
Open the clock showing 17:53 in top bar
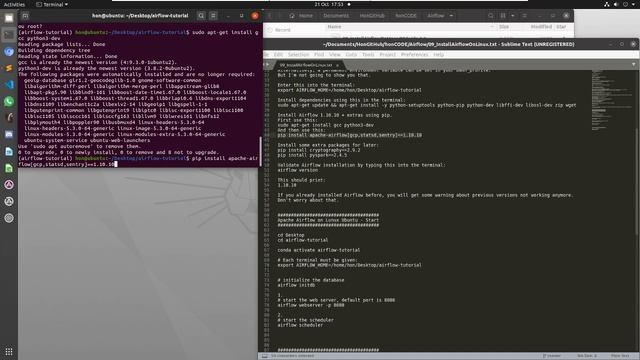point(329,4)
